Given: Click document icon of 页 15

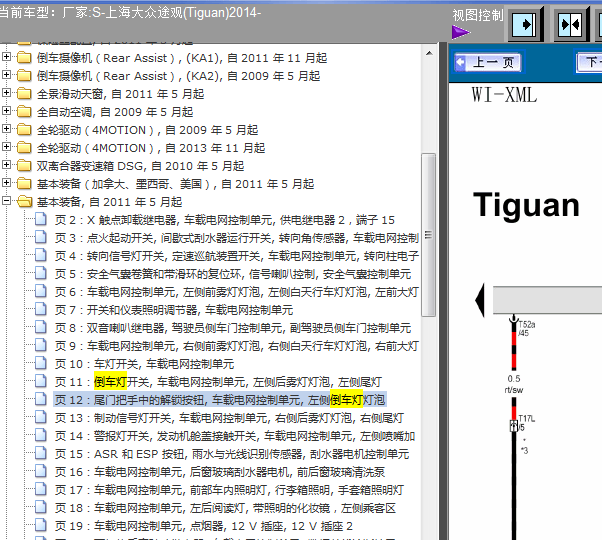Looking at the screenshot, I should pos(41,454).
